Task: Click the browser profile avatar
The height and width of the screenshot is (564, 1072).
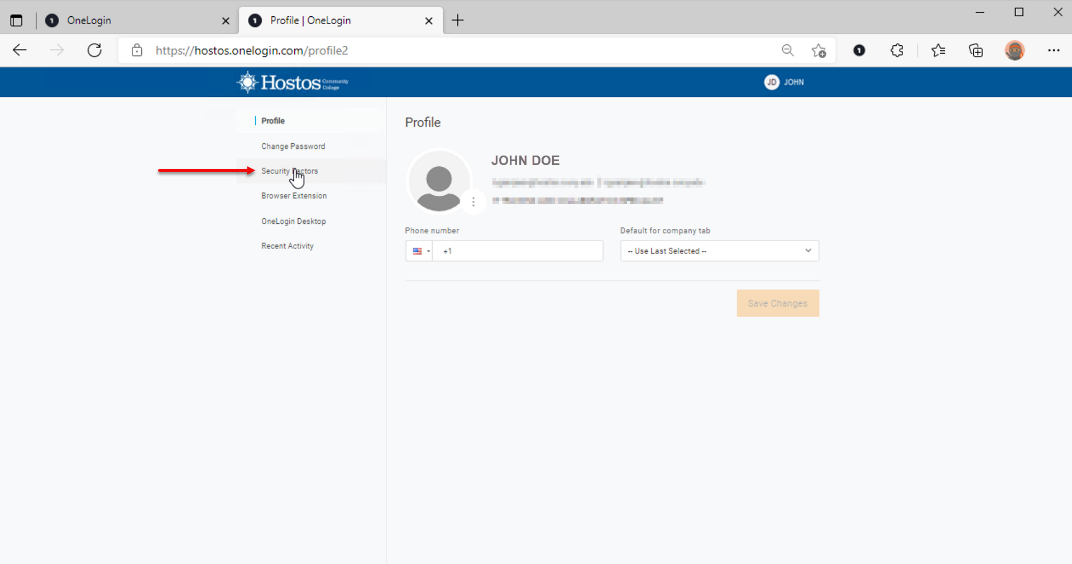Action: [x=1015, y=50]
